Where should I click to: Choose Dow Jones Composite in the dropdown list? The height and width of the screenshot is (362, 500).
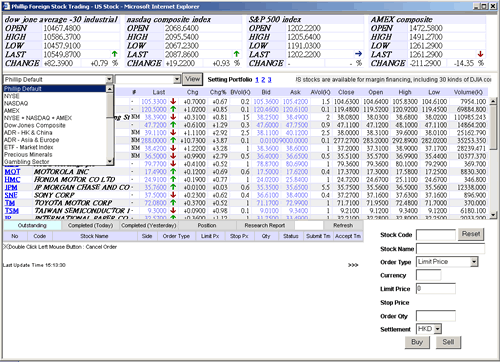tap(35, 125)
